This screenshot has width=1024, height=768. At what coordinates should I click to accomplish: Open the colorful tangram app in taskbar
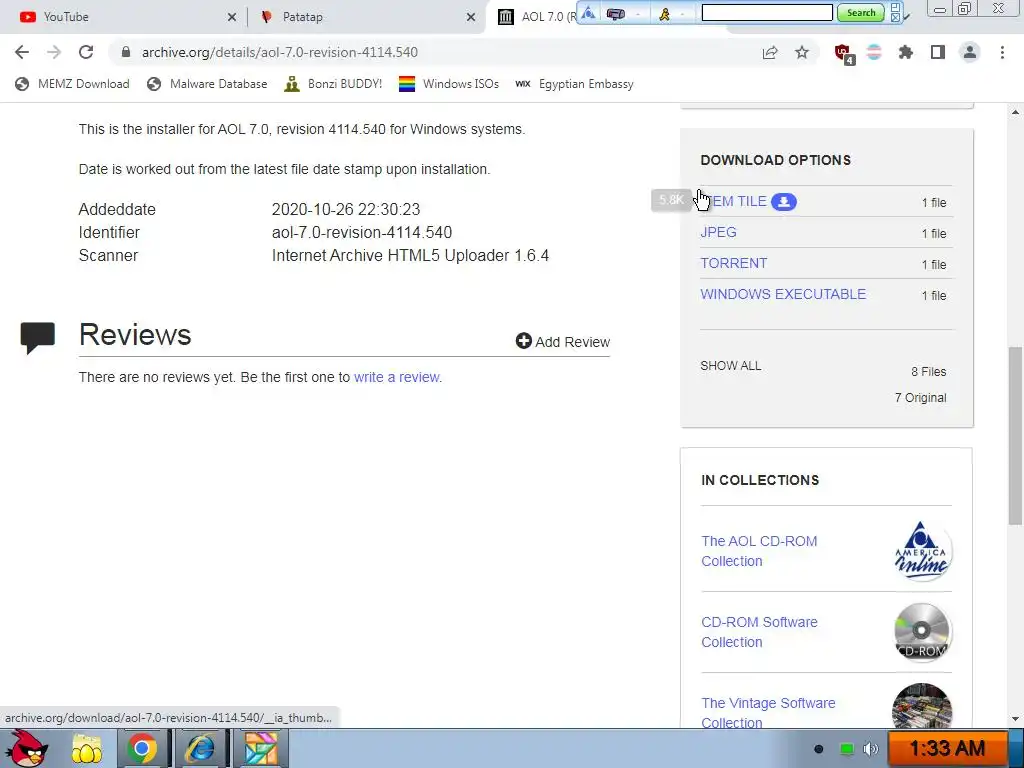pos(260,748)
